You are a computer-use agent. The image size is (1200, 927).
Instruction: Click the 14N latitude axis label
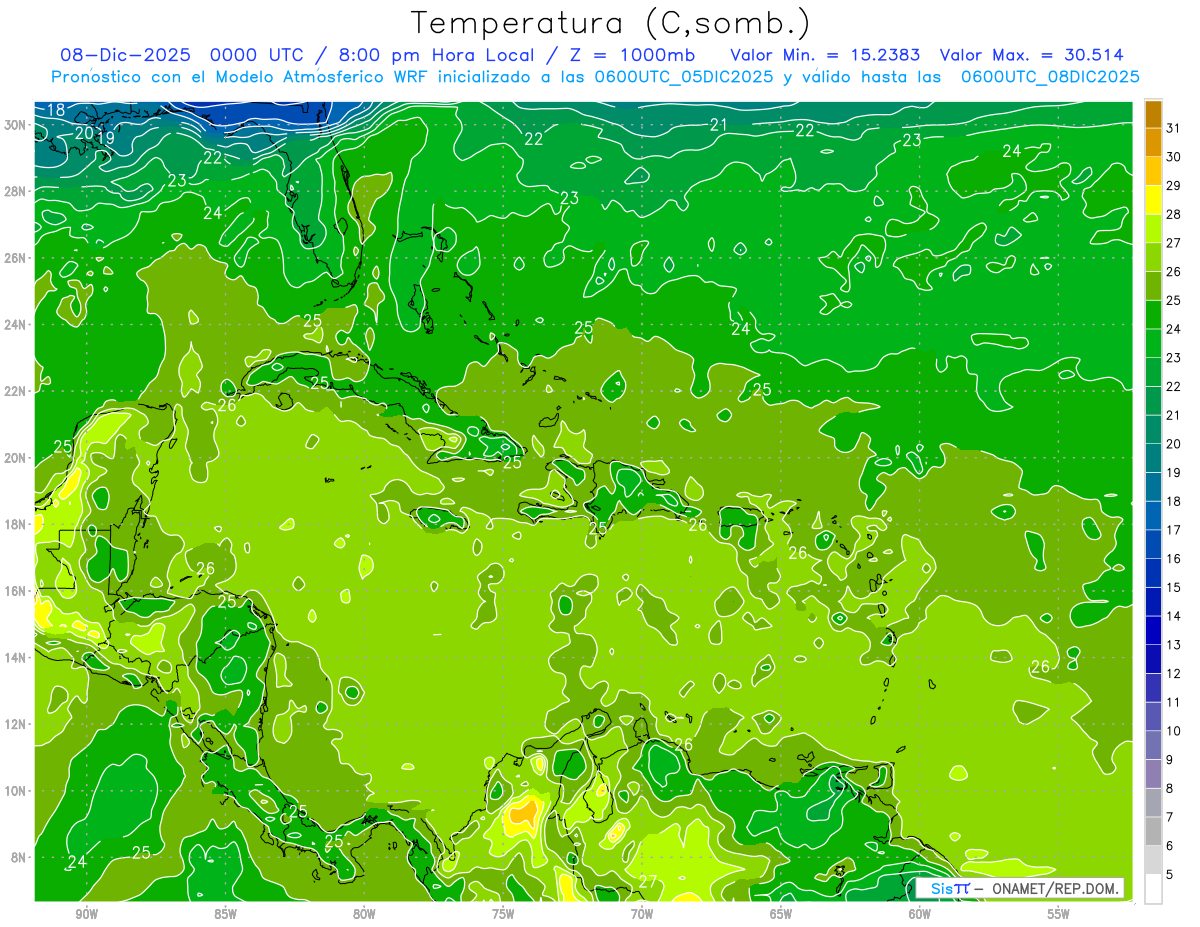(15, 658)
